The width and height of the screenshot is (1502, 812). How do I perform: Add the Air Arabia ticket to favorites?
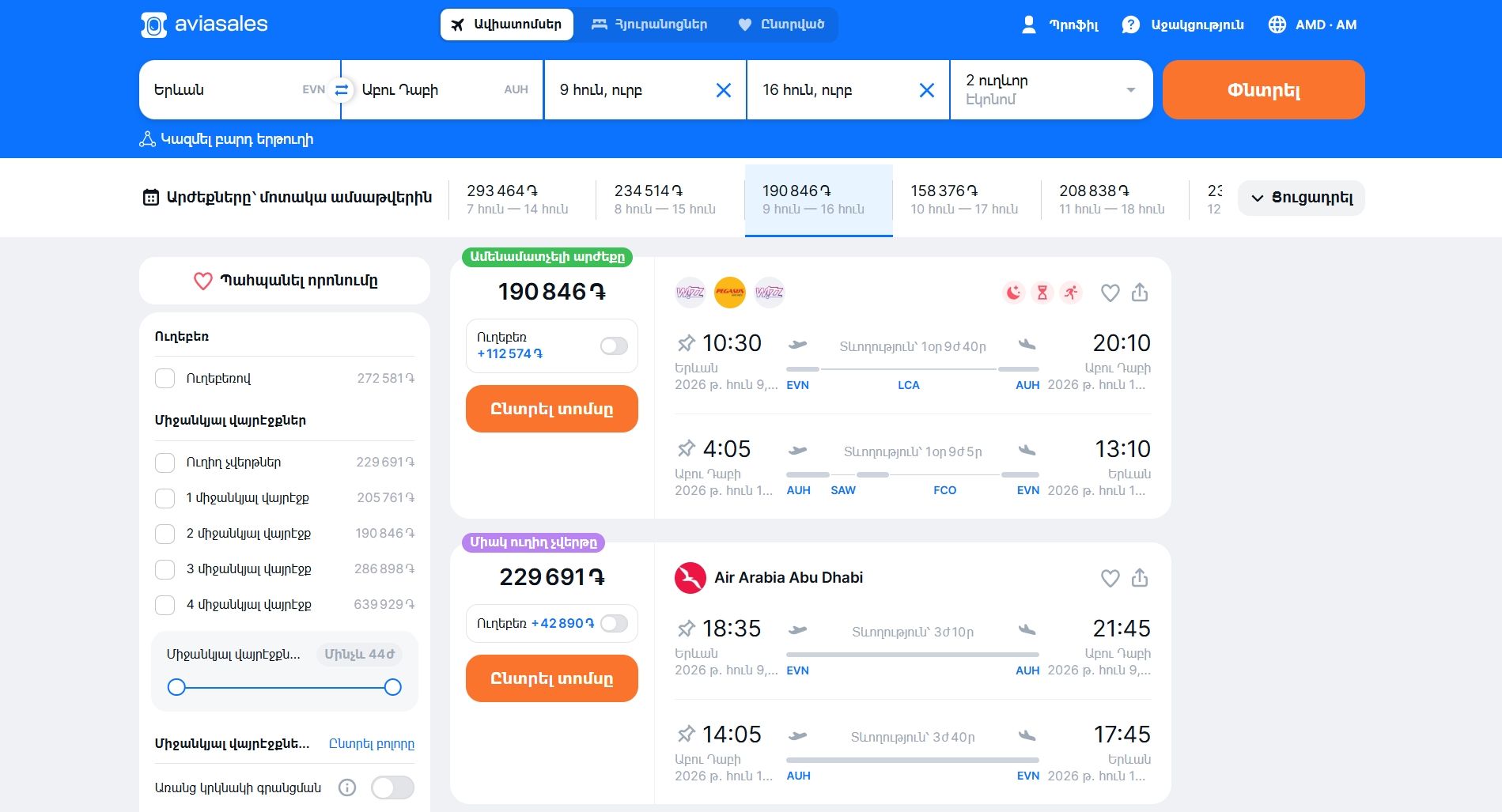coord(1110,578)
